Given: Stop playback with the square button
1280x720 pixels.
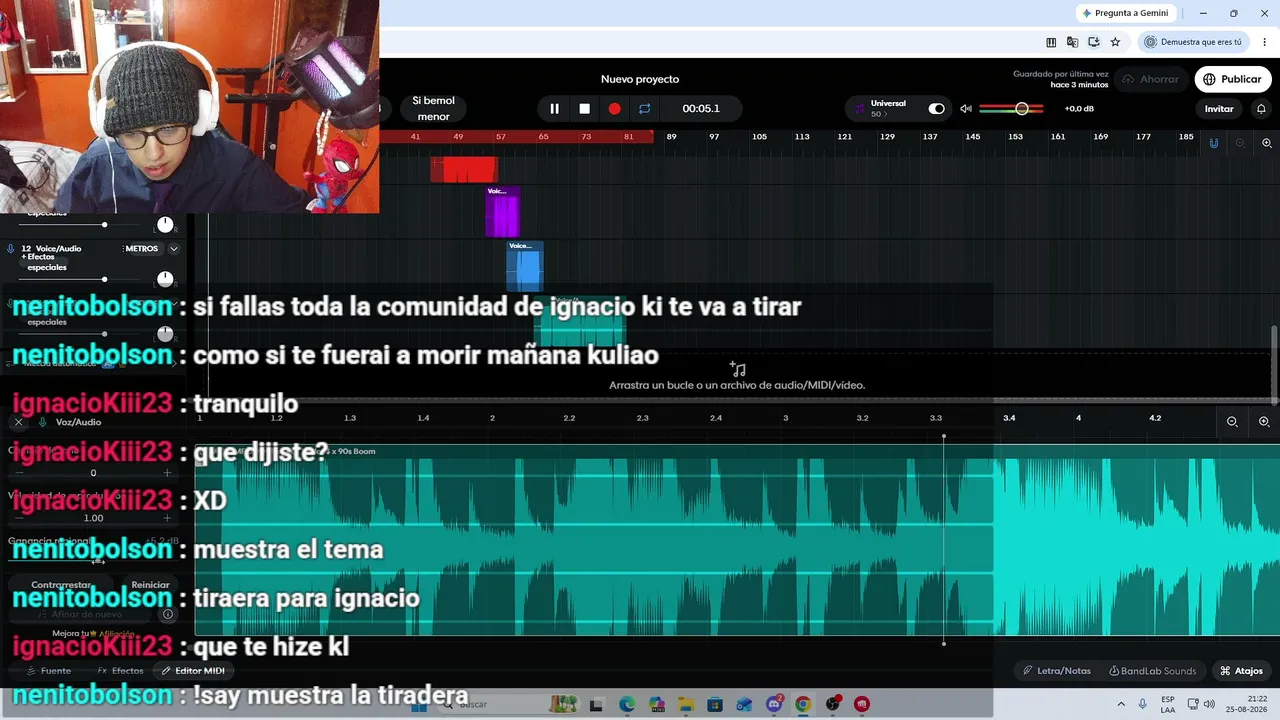Looking at the screenshot, I should [584, 109].
